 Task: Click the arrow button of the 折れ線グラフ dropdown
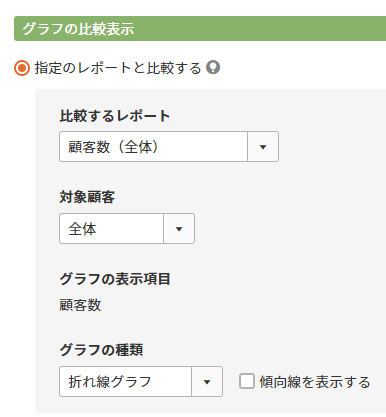coord(207,381)
